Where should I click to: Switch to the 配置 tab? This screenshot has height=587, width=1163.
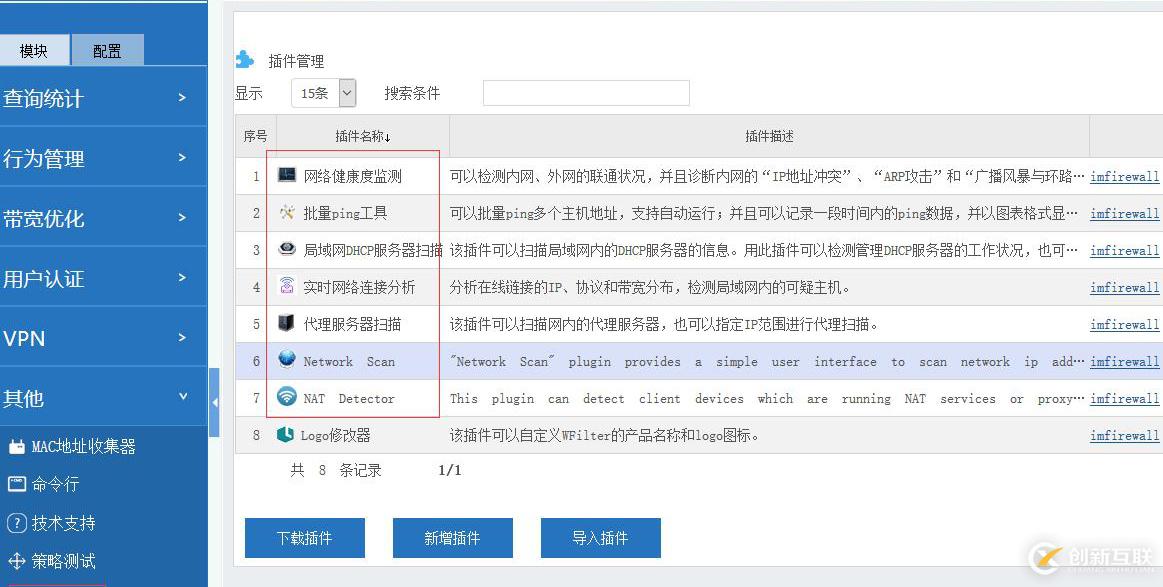coord(108,50)
